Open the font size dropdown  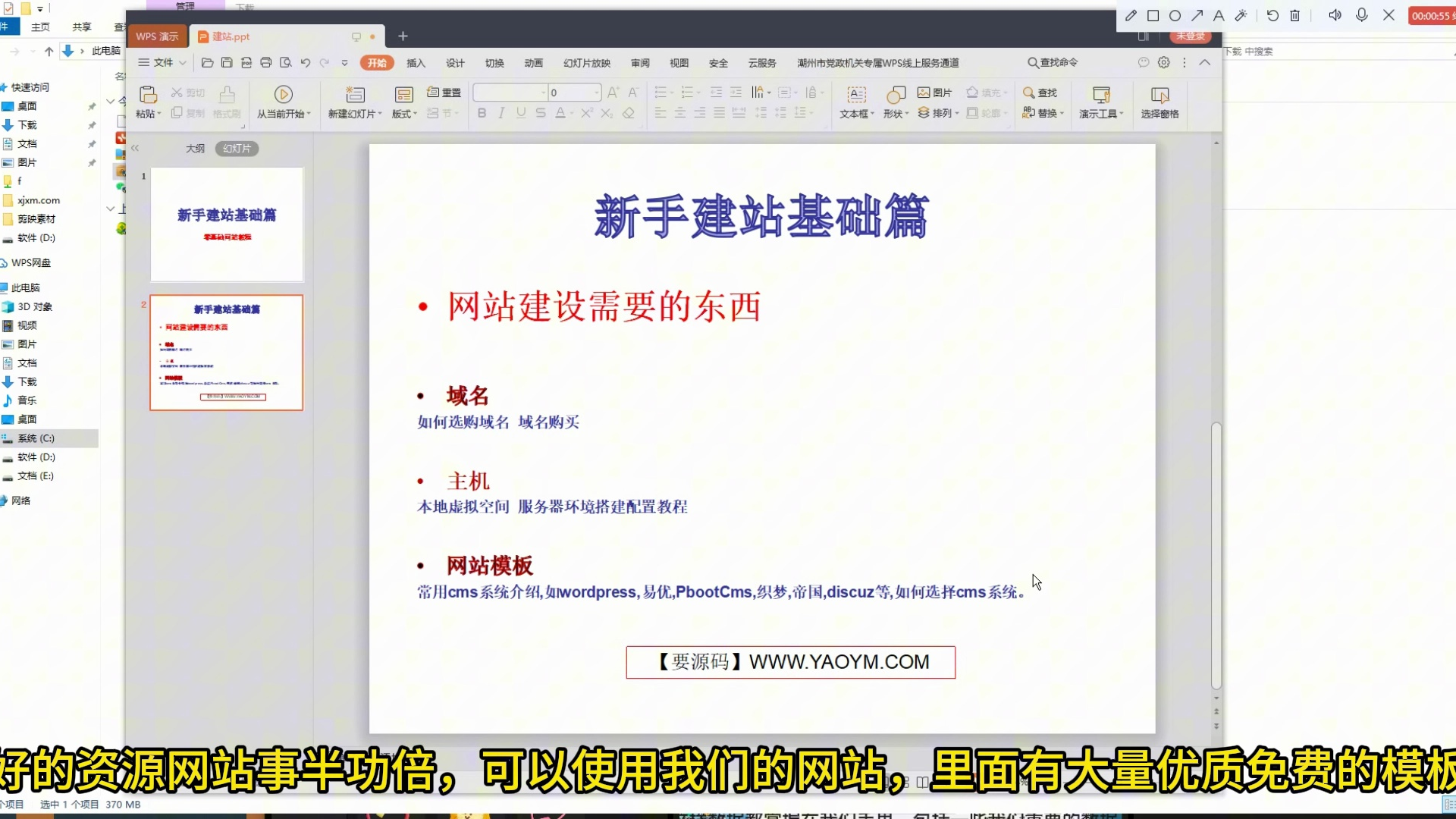[597, 93]
